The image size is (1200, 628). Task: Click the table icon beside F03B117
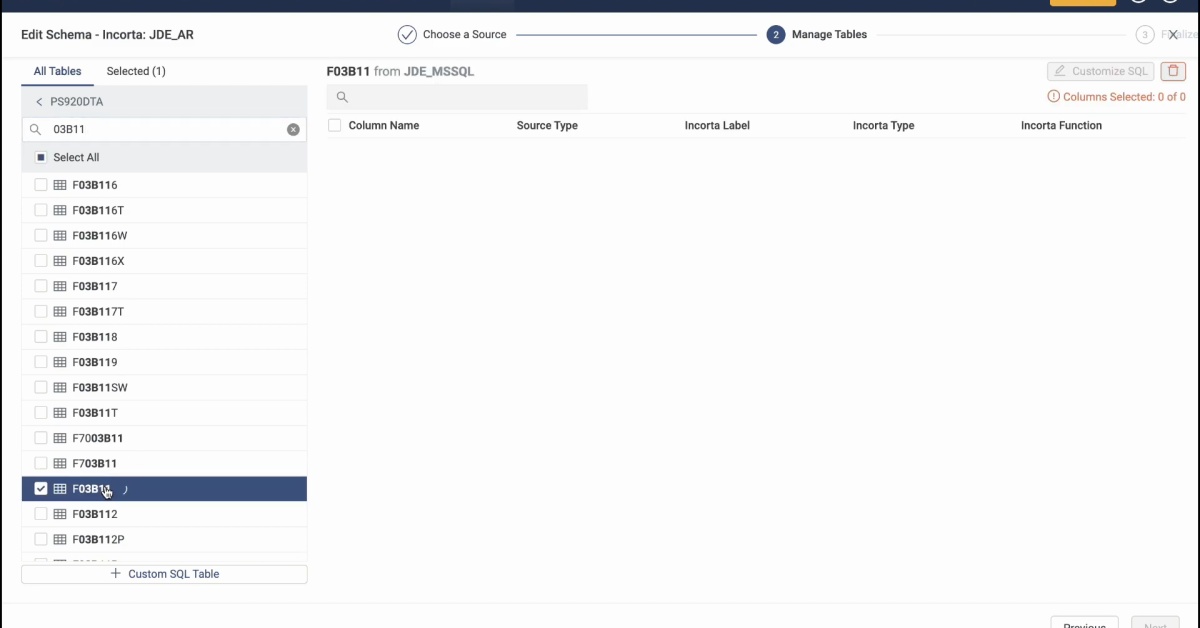point(60,286)
